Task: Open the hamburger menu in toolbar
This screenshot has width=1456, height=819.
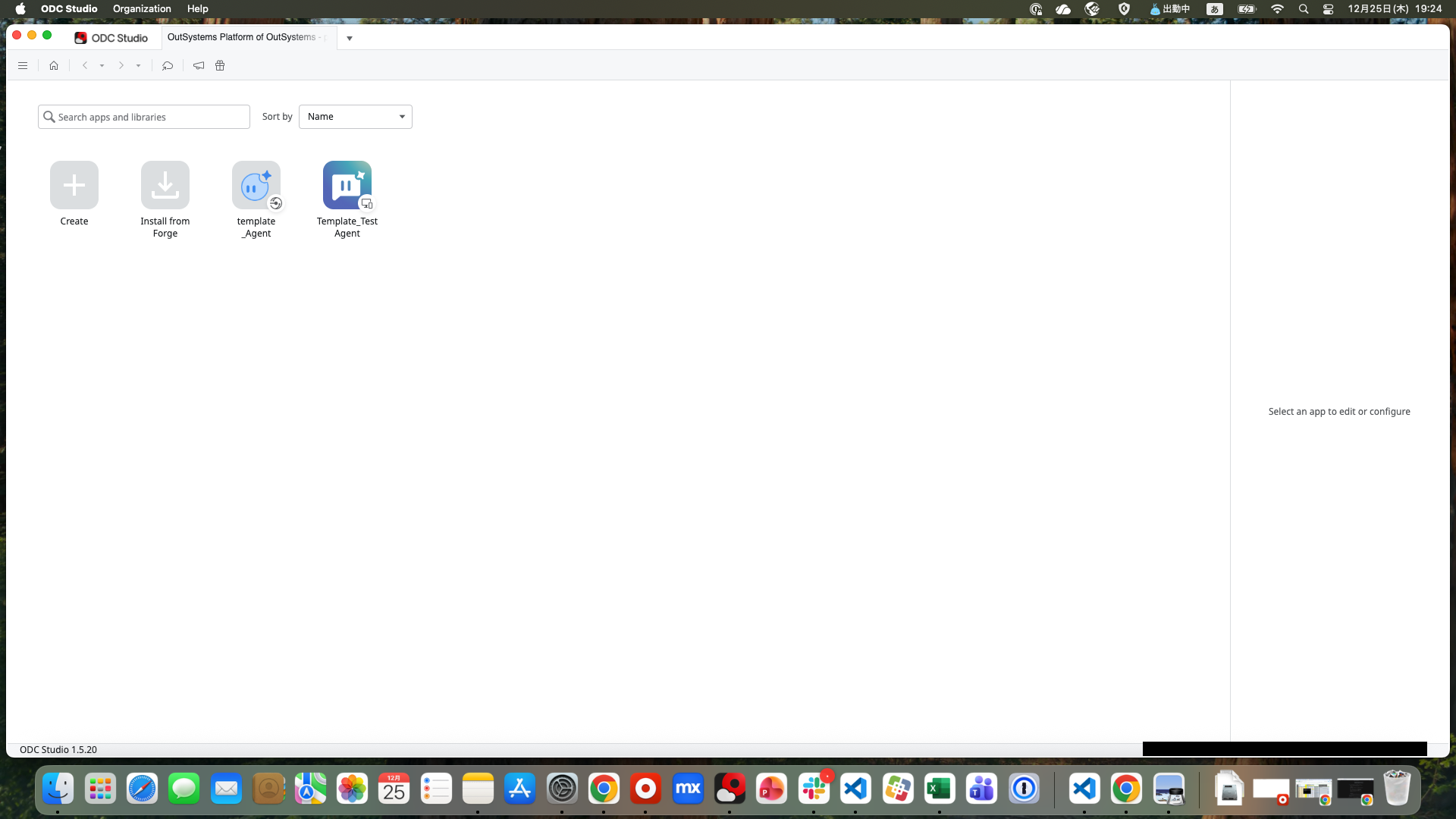Action: coord(23,66)
